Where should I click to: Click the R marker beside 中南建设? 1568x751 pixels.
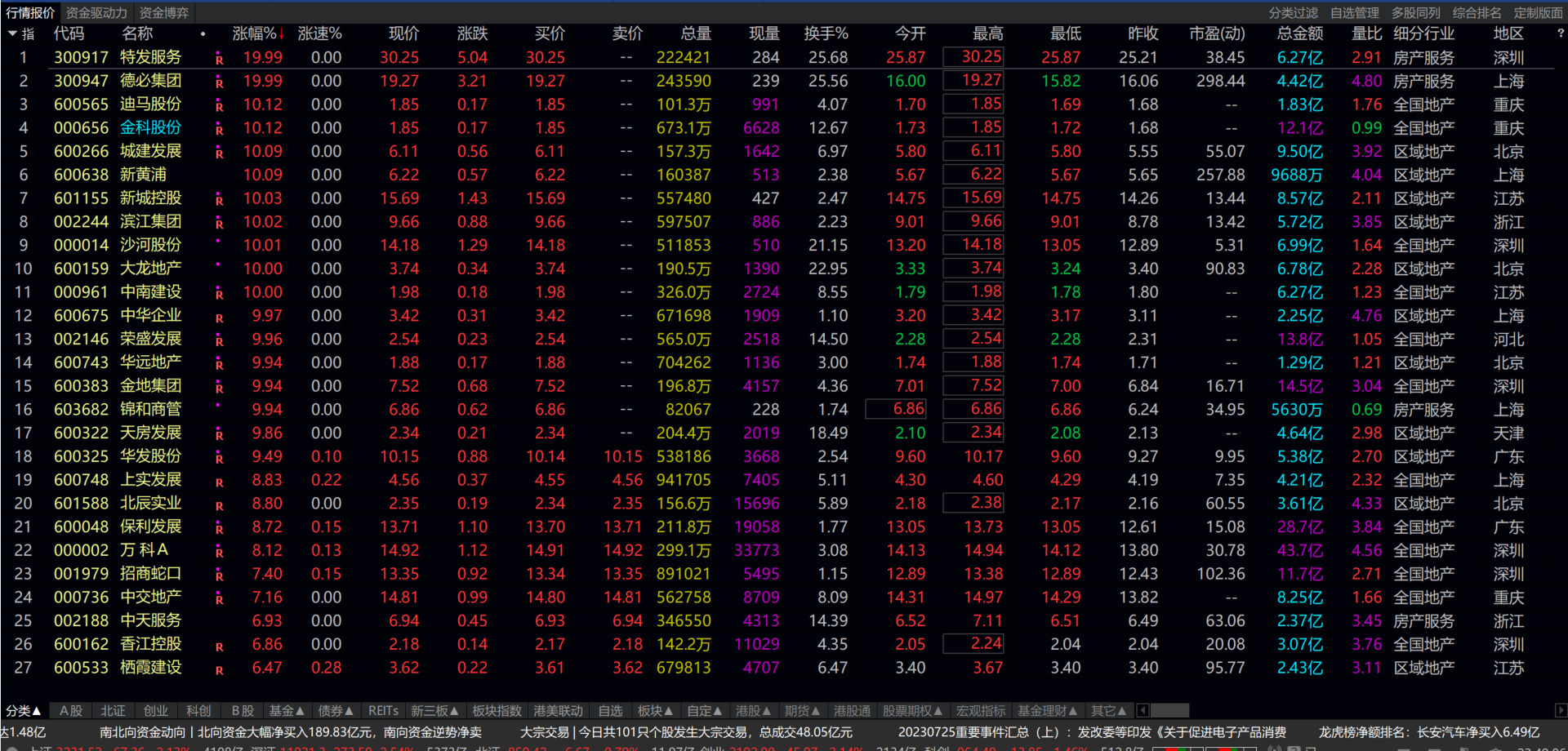pos(219,295)
